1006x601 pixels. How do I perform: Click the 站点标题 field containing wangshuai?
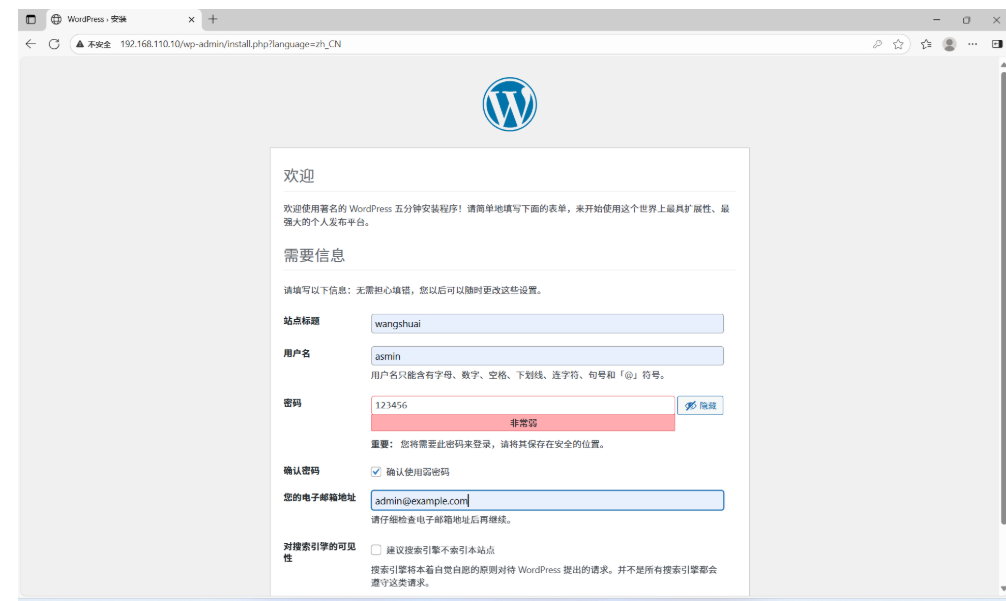click(x=547, y=324)
